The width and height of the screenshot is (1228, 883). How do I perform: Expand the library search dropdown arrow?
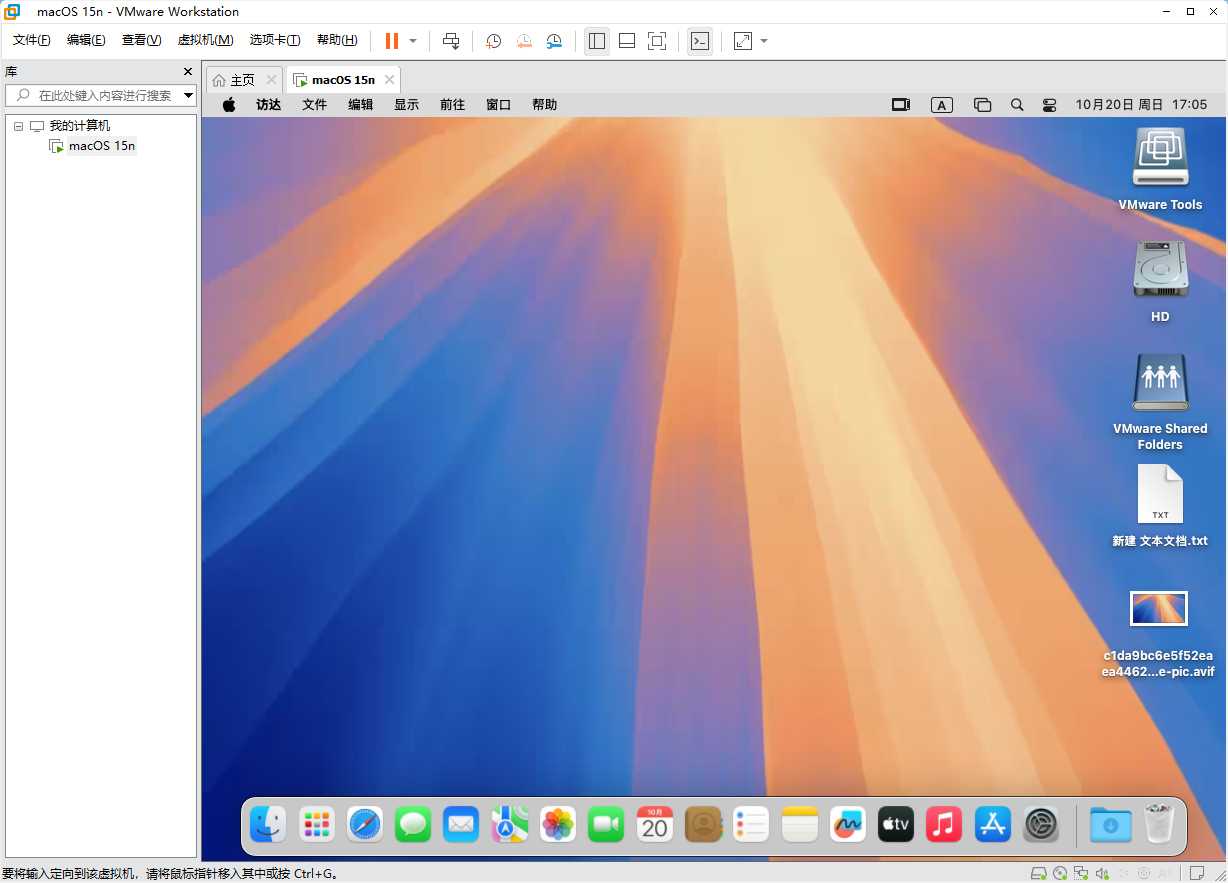[188, 96]
